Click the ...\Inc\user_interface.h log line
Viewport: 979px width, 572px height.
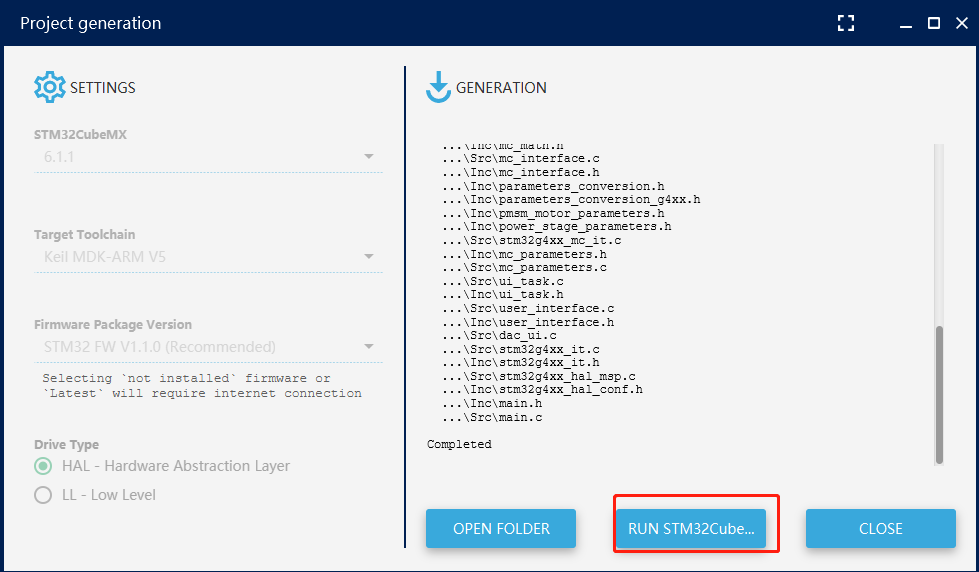[x=528, y=322]
